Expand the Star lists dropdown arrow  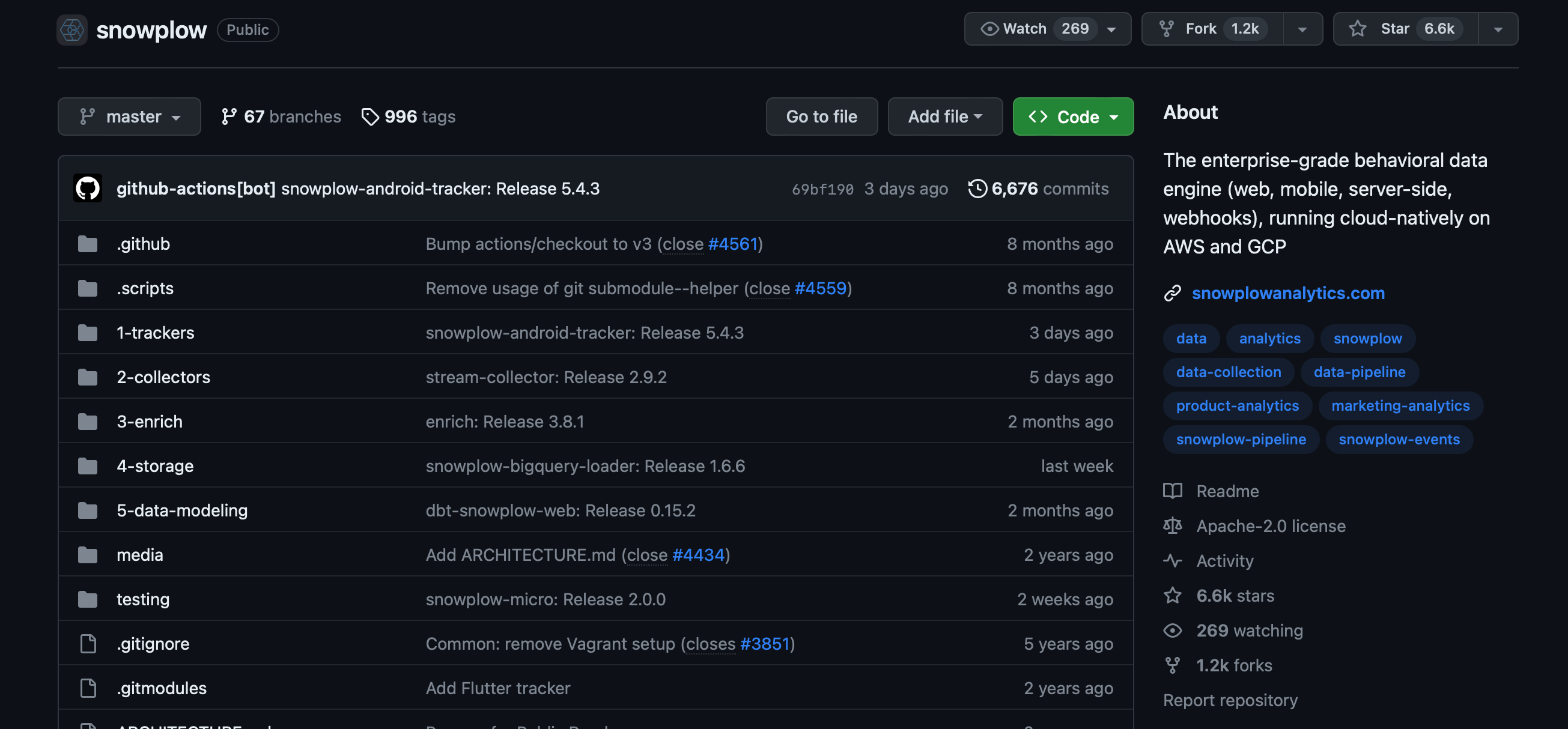[1498, 29]
